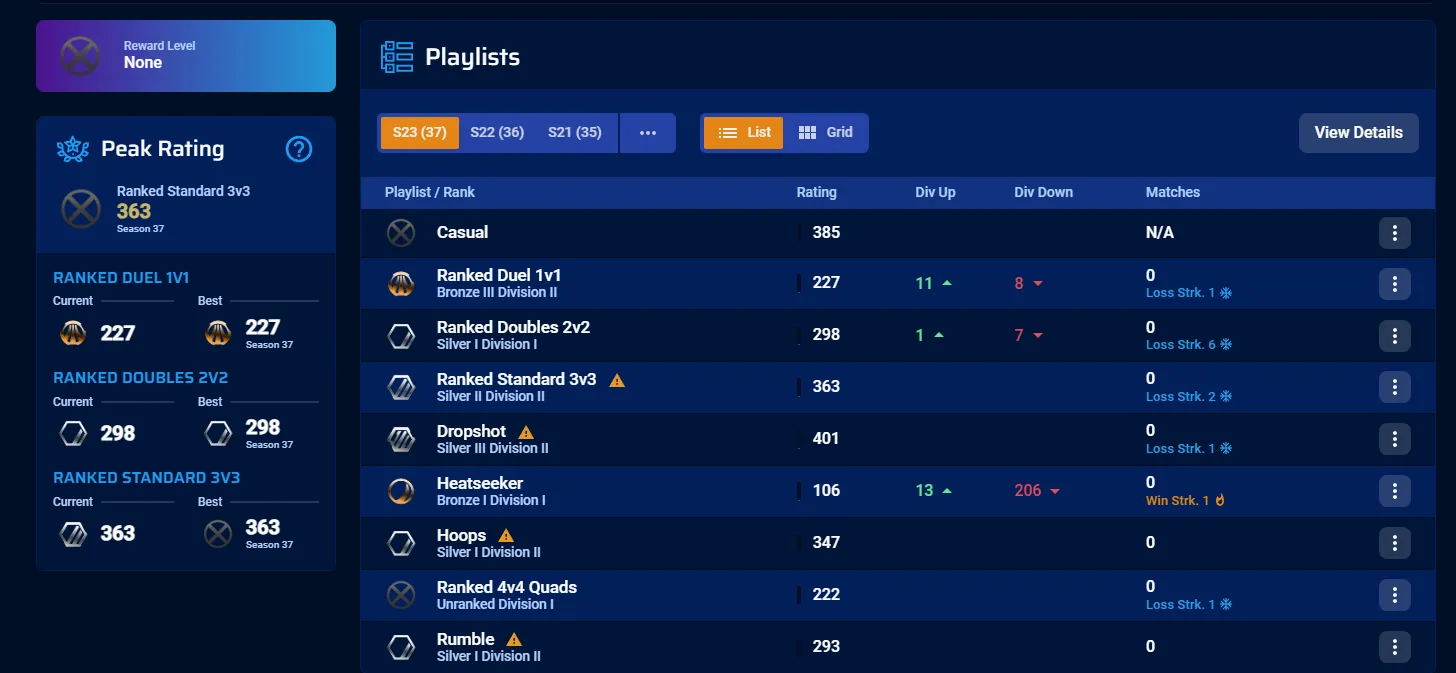Viewport: 1456px width, 673px height.
Task: Click the Ranked Standard 3v3 row rank icon
Action: (401, 388)
